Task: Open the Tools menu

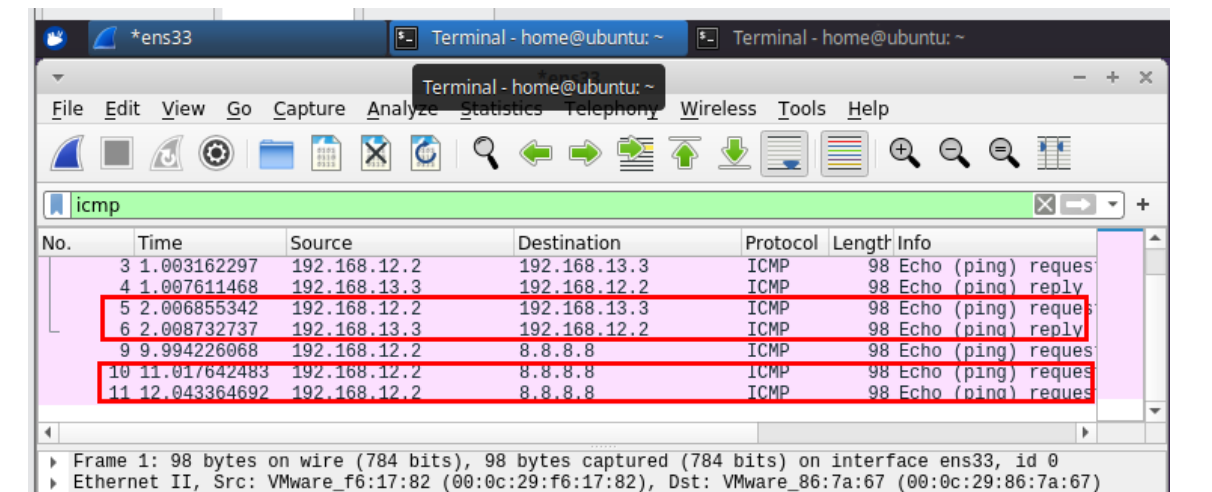Action: 802,109
